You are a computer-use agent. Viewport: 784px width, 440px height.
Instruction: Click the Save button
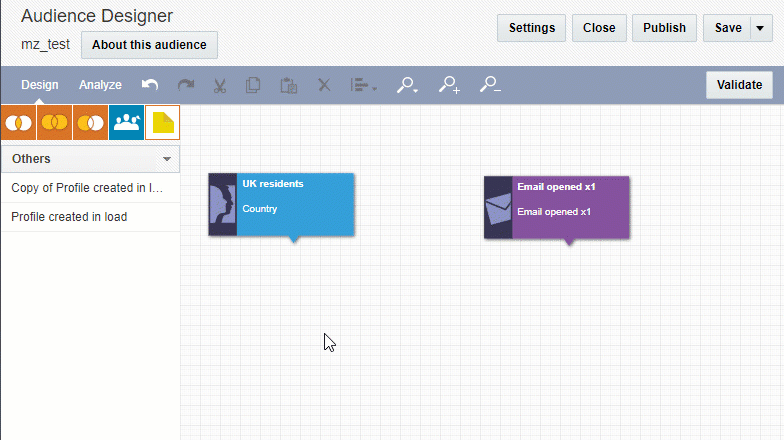[728, 28]
